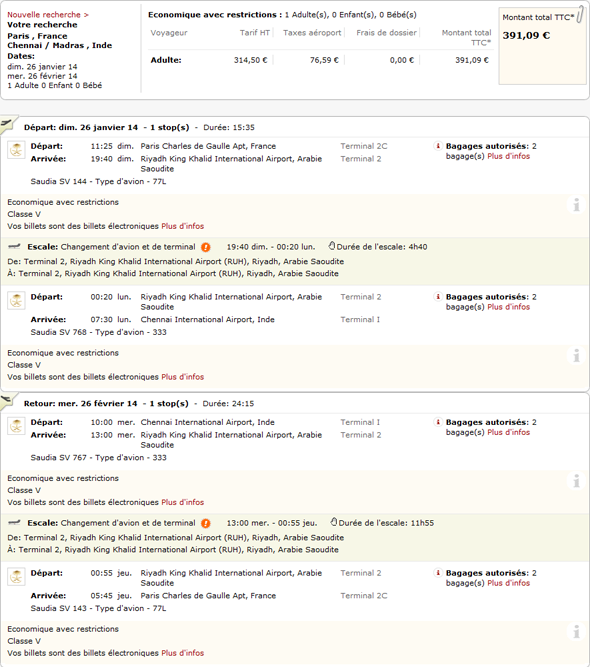Open baggage Plus d'infos for Riyadh–Paris leg
The height and width of the screenshot is (667, 590).
point(508,583)
